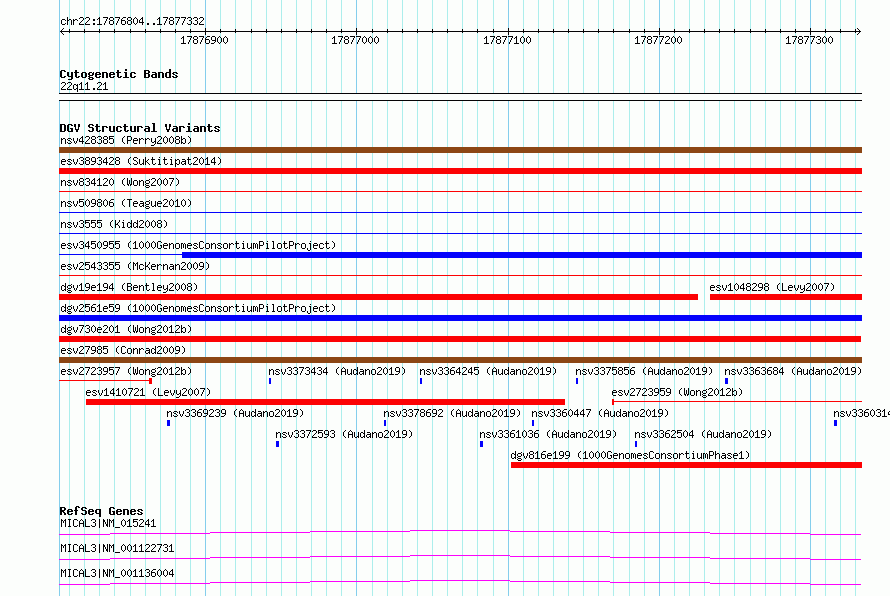Image resolution: width=890 pixels, height=596 pixels.
Task: Click the red bar under dgv19e194
Action: pyautogui.click(x=379, y=297)
